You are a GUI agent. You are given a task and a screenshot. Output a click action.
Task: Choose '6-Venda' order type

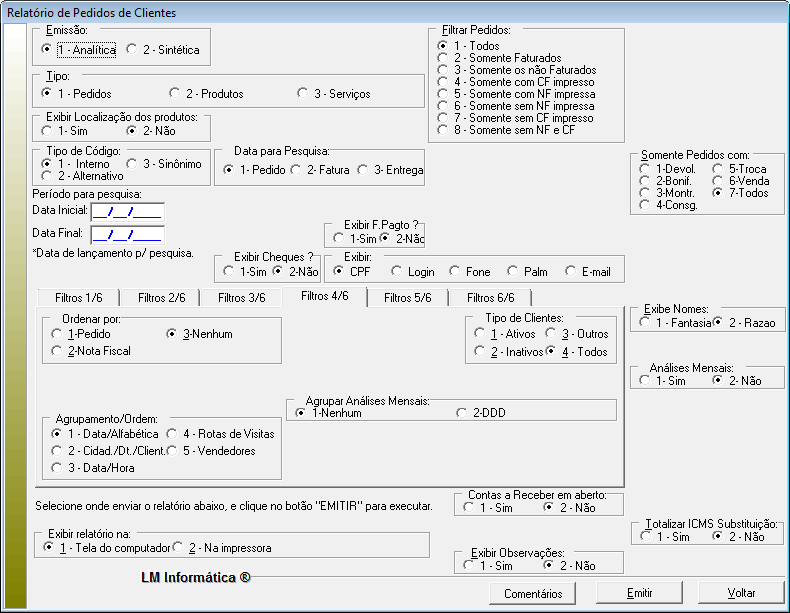[x=718, y=181]
